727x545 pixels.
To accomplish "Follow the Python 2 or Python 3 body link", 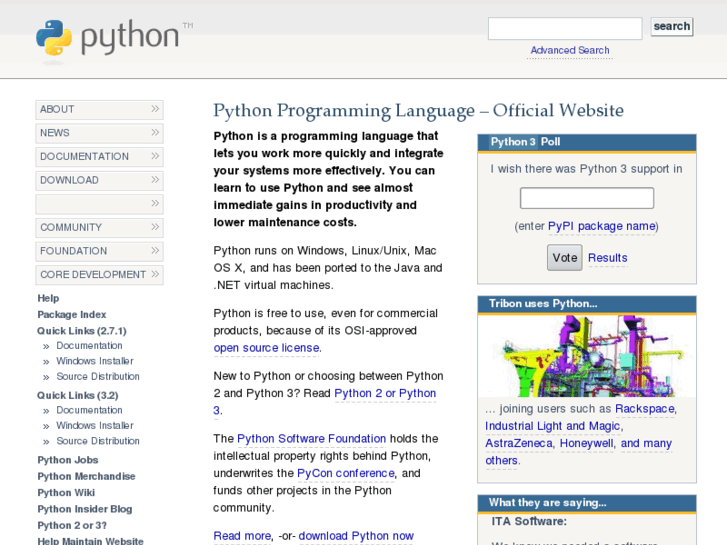I will click(385, 393).
